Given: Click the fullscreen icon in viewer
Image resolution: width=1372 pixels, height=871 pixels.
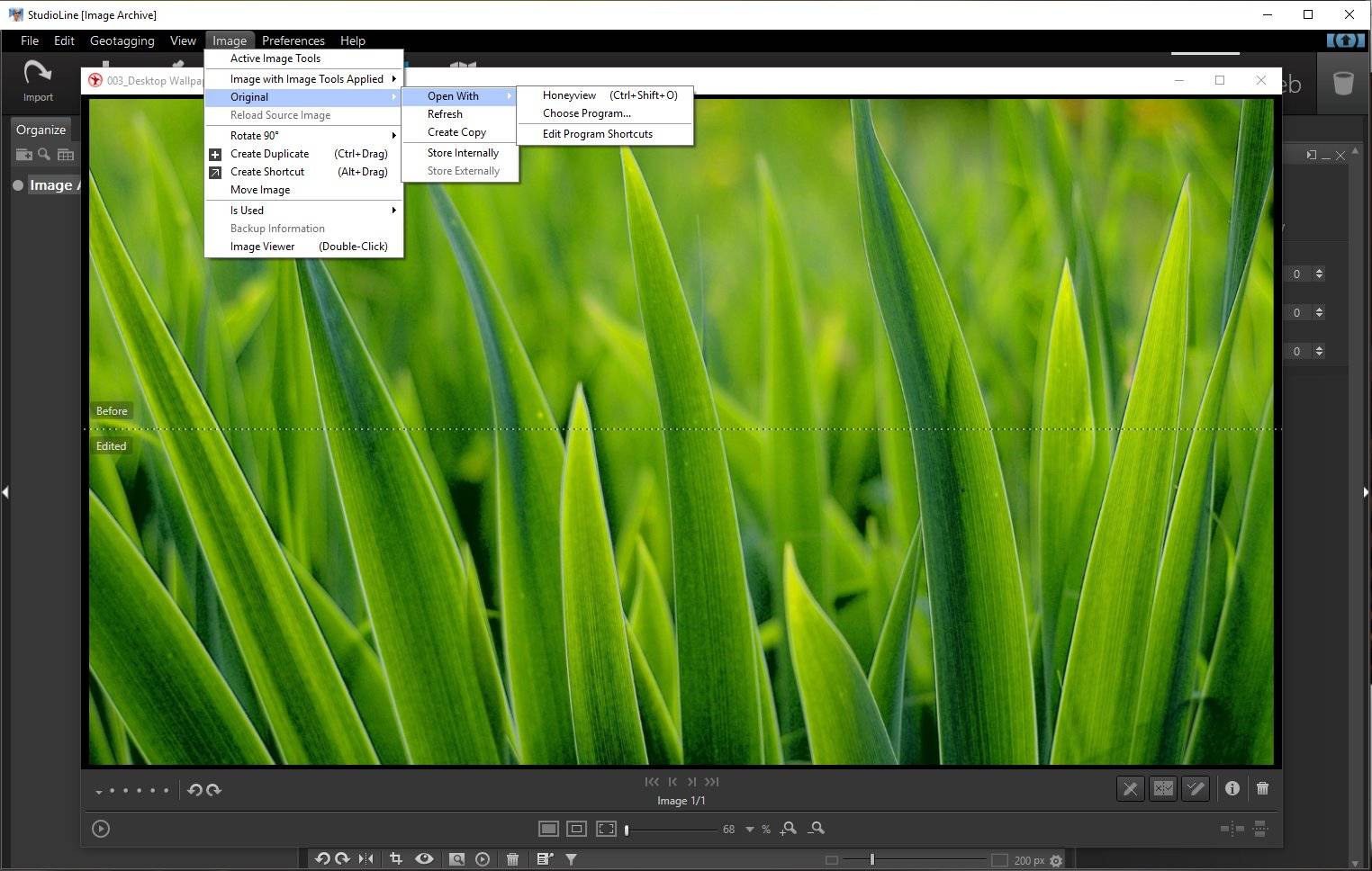Looking at the screenshot, I should [607, 829].
